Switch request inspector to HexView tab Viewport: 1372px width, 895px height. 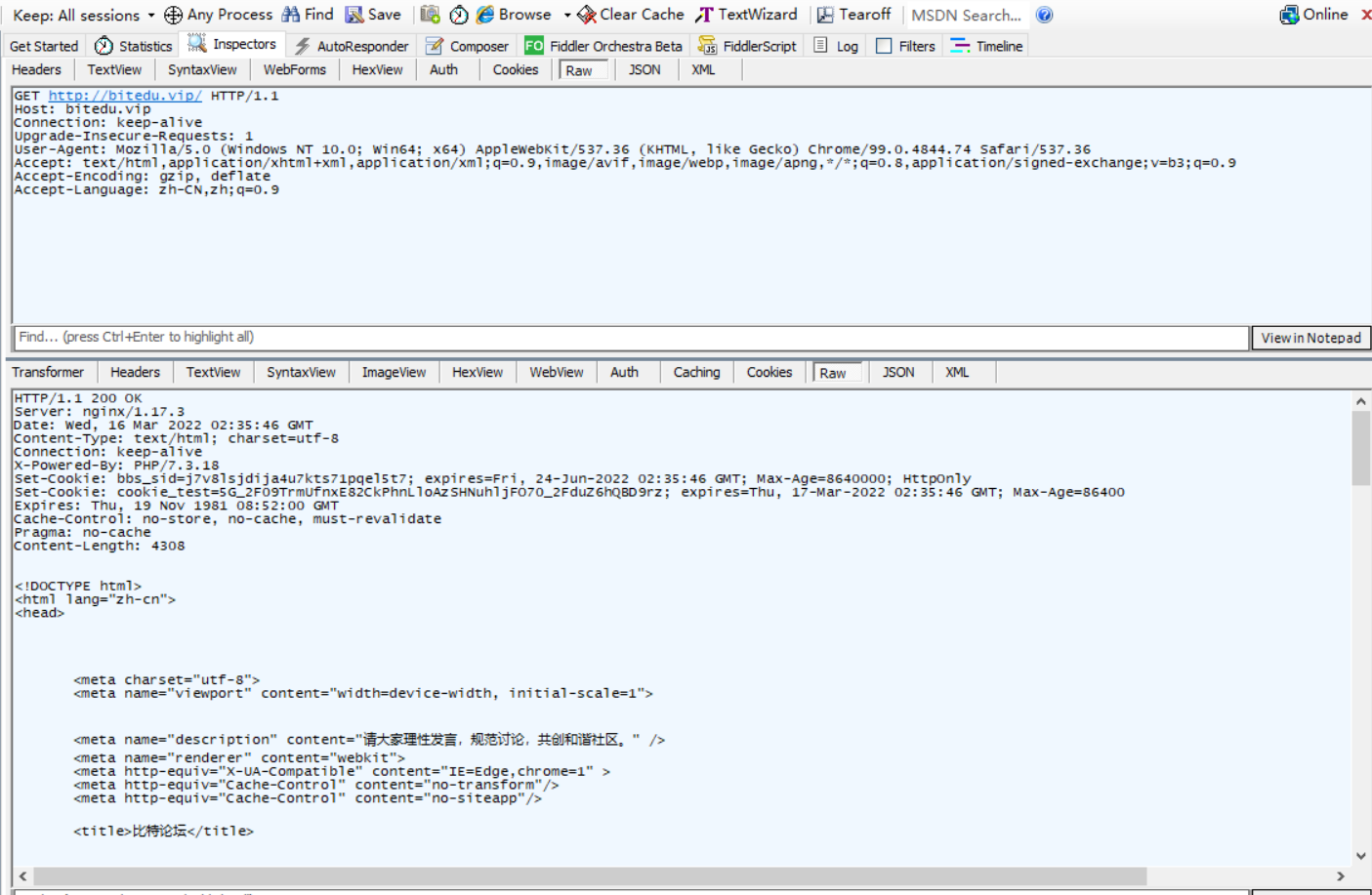click(x=377, y=70)
